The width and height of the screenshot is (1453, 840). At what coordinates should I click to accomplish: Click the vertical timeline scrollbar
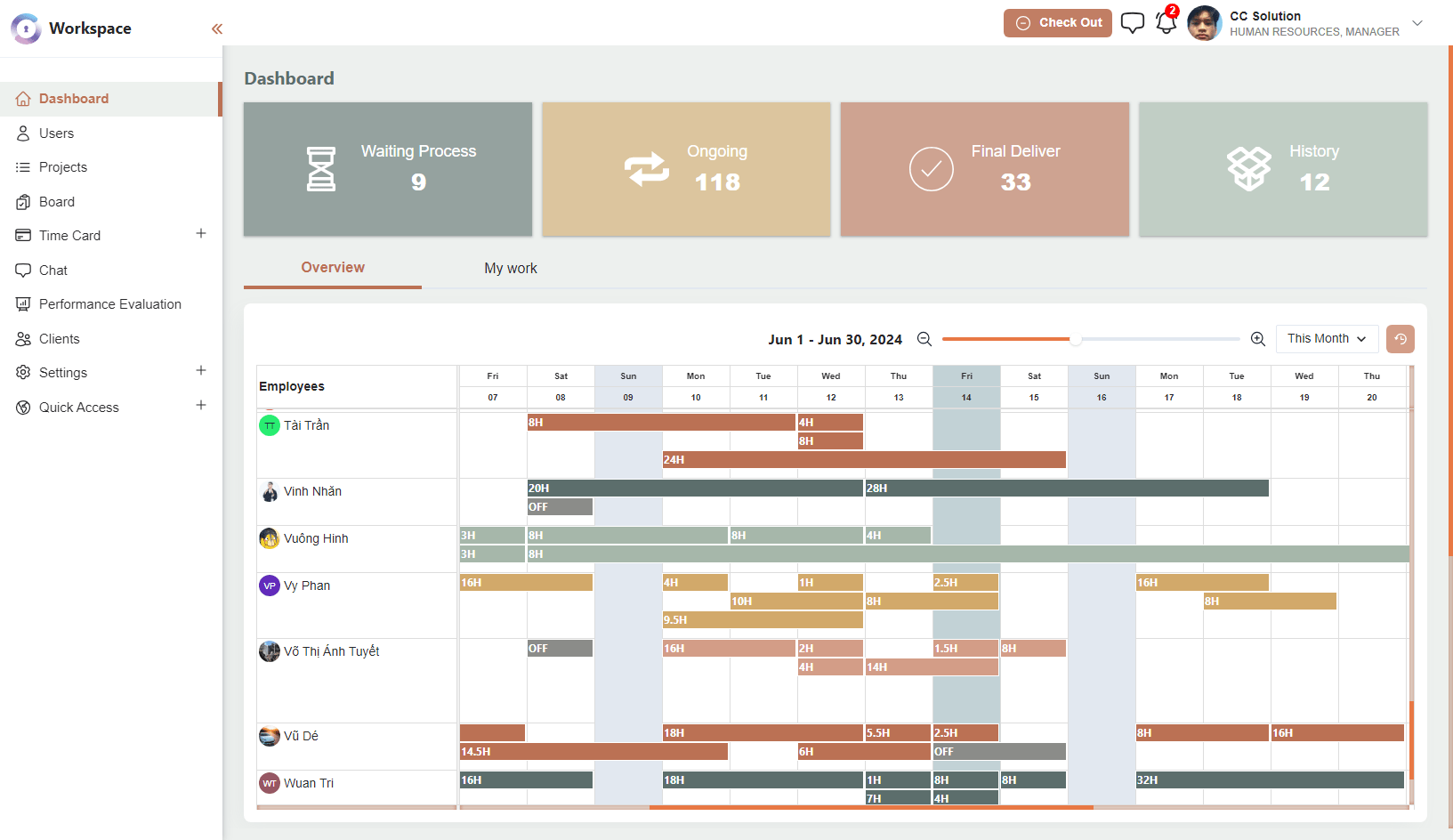click(x=1411, y=740)
